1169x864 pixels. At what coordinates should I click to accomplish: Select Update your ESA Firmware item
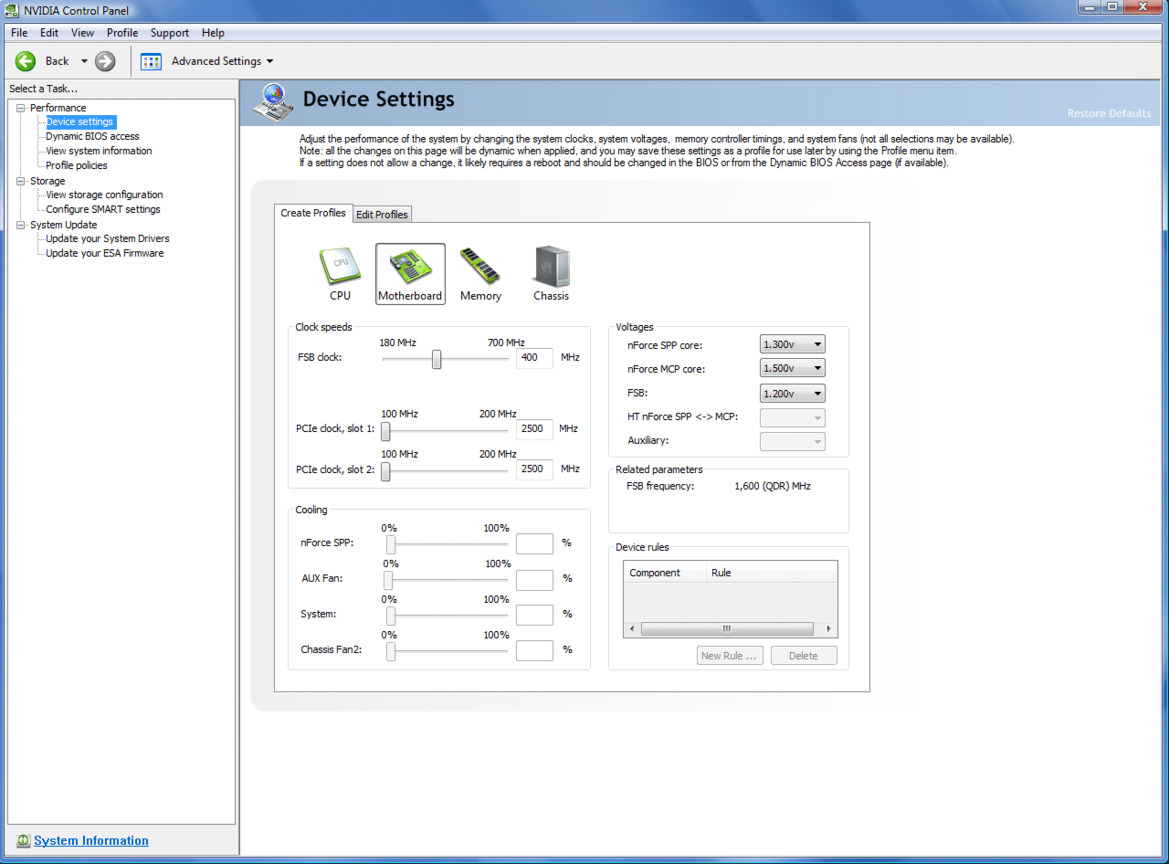tap(104, 253)
